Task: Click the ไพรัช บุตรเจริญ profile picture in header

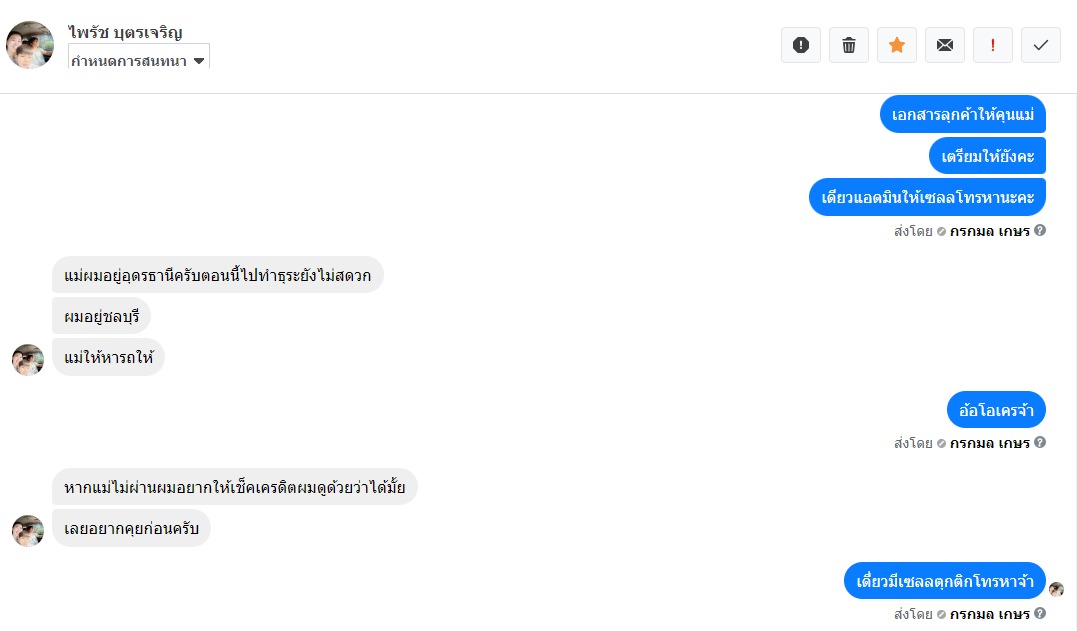Action: (30, 45)
